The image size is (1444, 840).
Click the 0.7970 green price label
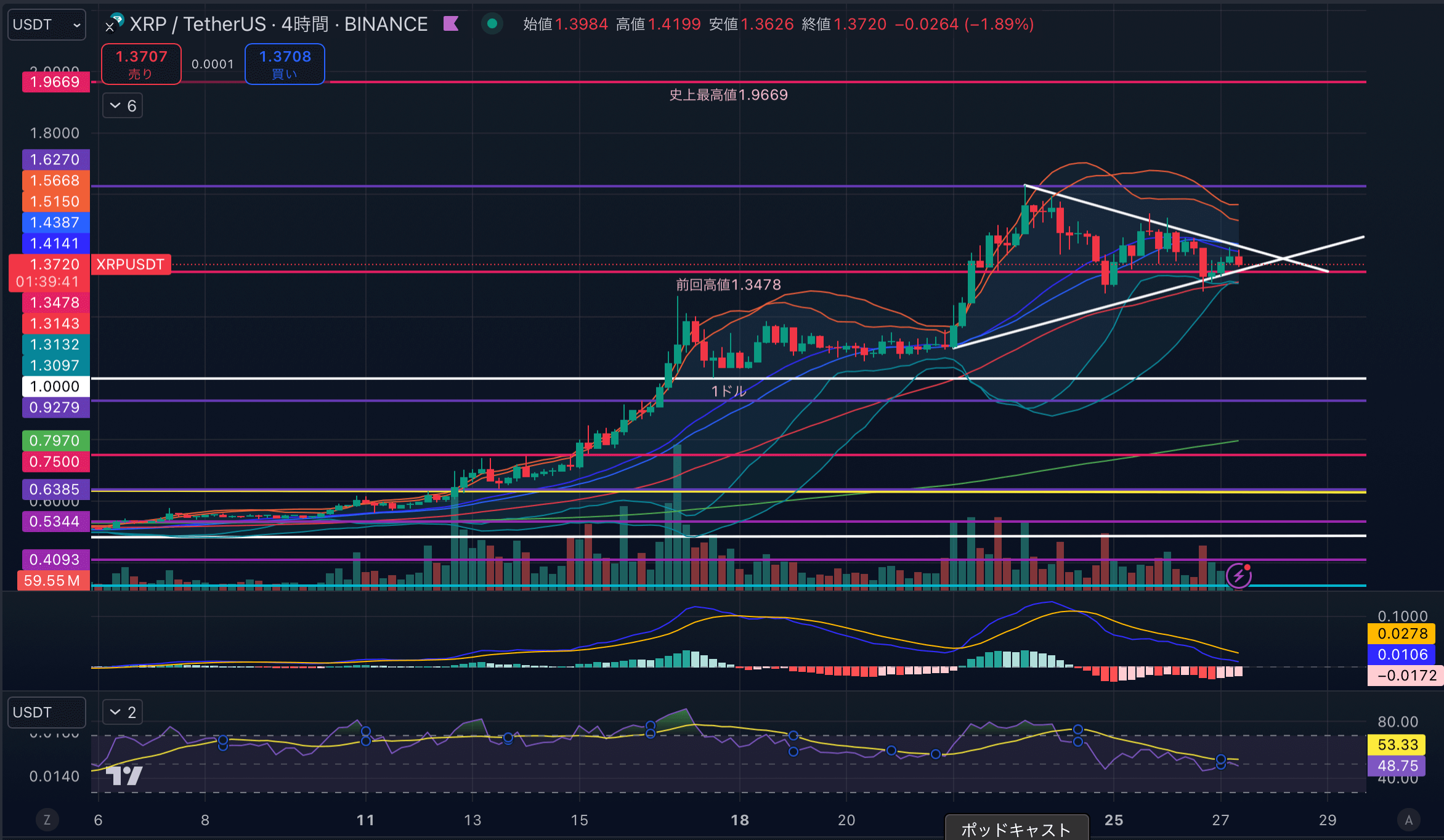[55, 440]
